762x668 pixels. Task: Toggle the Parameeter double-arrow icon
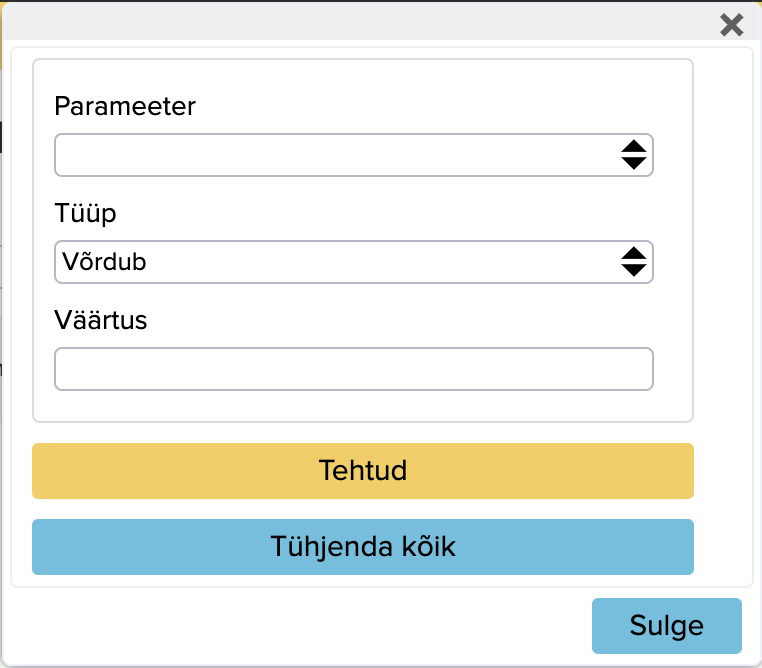tap(633, 155)
